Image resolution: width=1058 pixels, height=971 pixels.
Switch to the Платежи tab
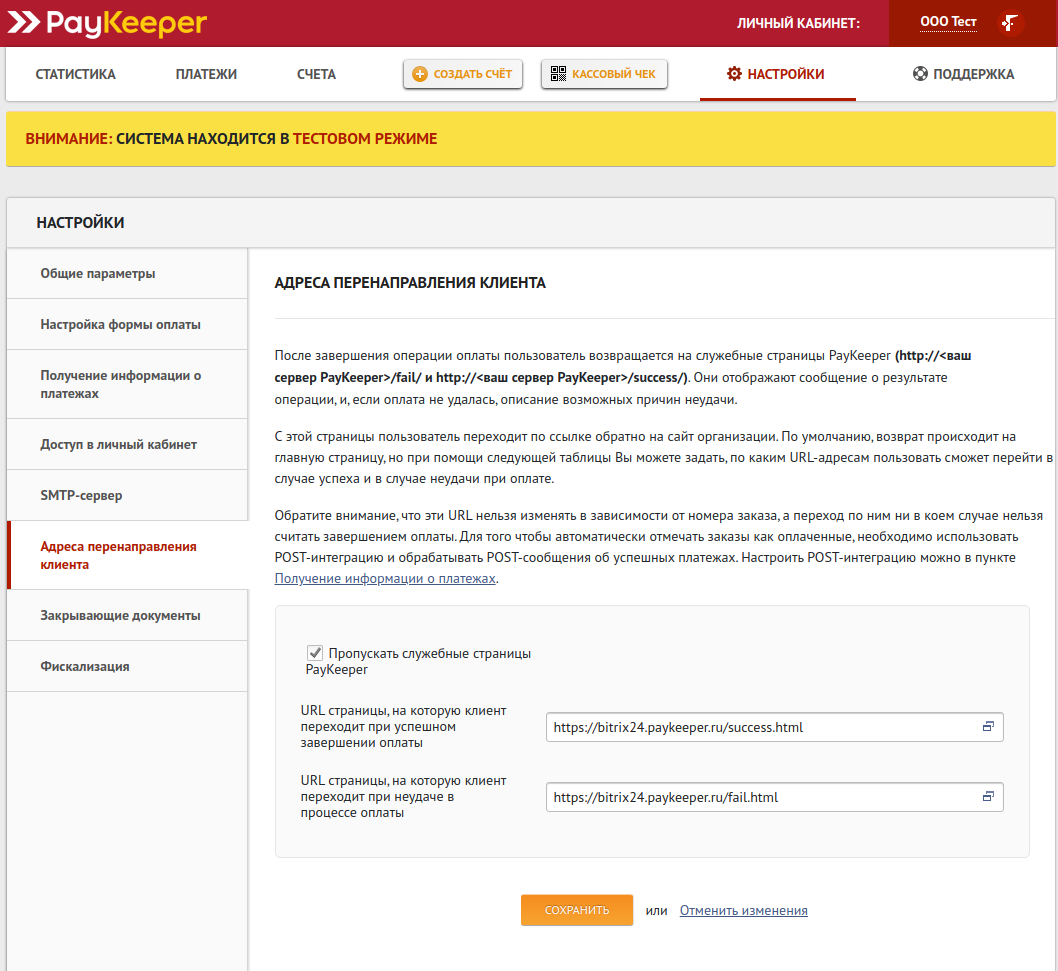pyautogui.click(x=206, y=74)
